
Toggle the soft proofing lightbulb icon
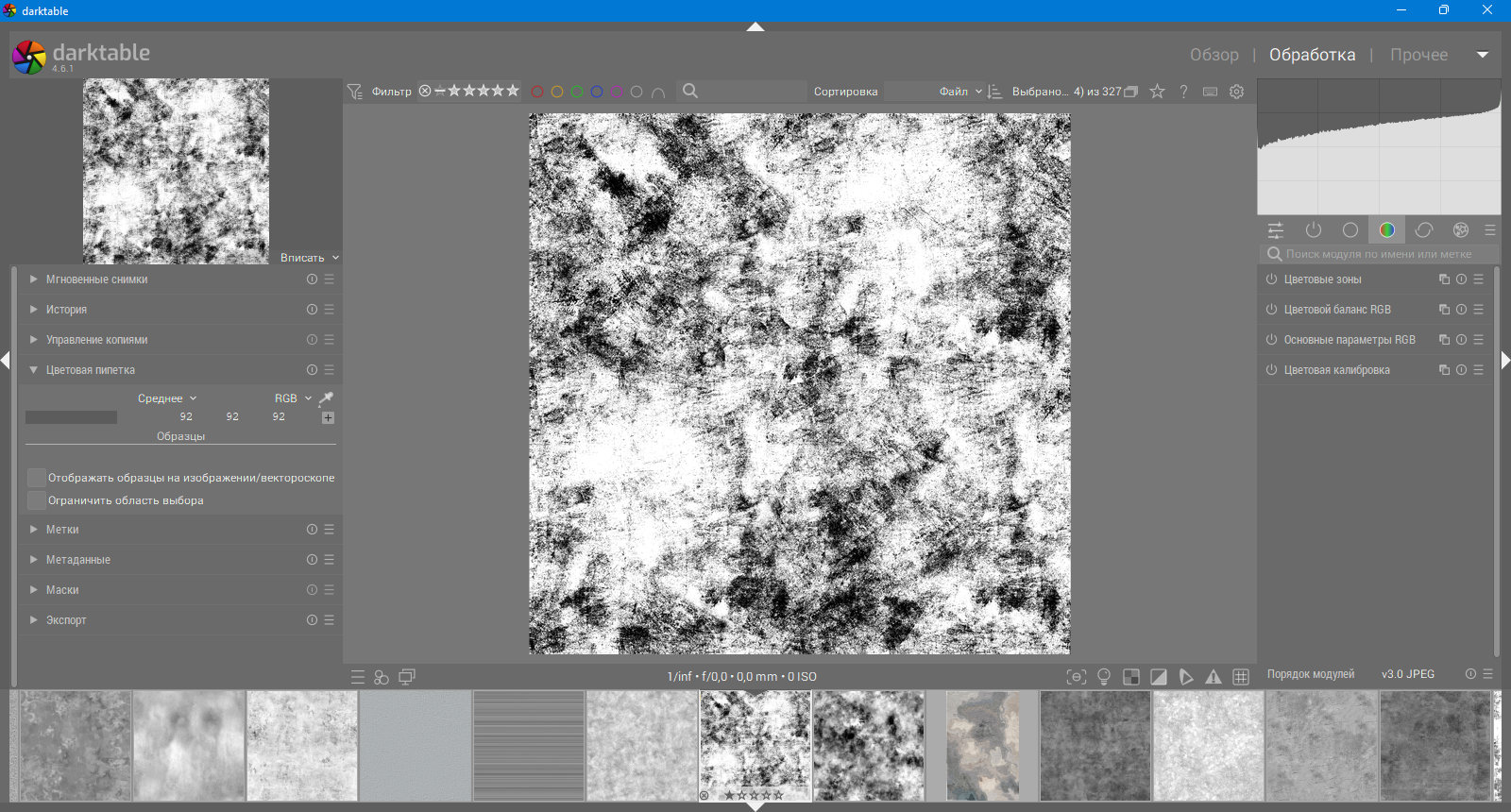1103,677
